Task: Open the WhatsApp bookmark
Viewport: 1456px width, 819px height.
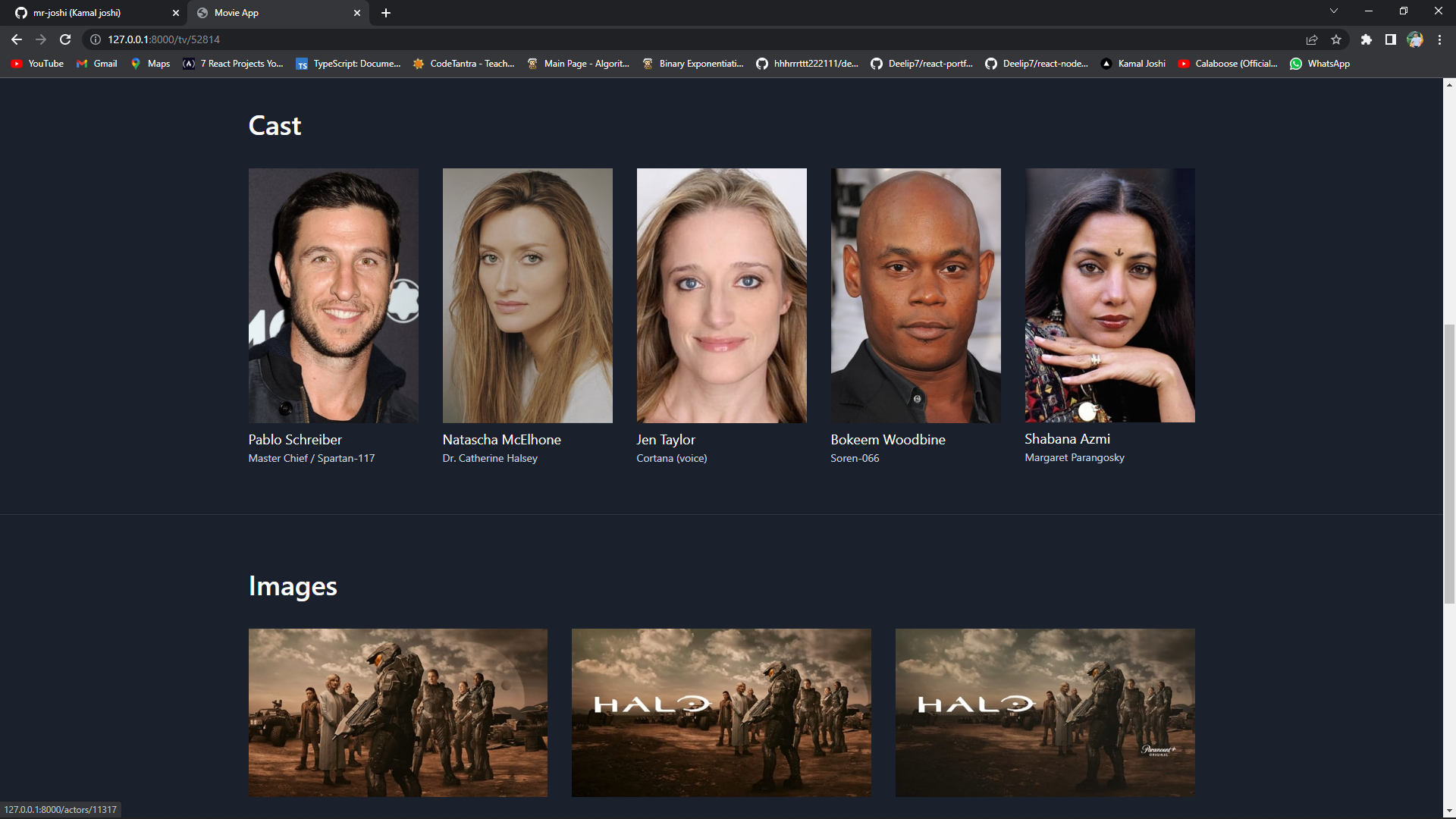Action: 1319,64
